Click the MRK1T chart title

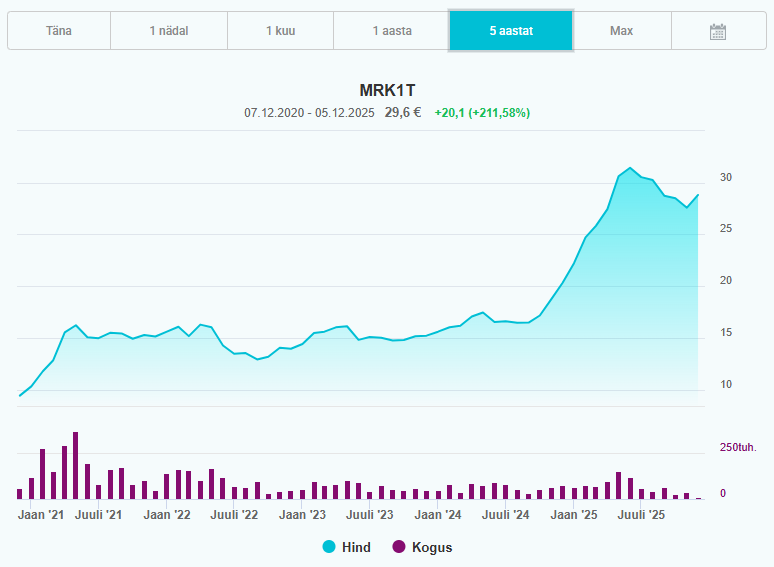click(x=387, y=90)
